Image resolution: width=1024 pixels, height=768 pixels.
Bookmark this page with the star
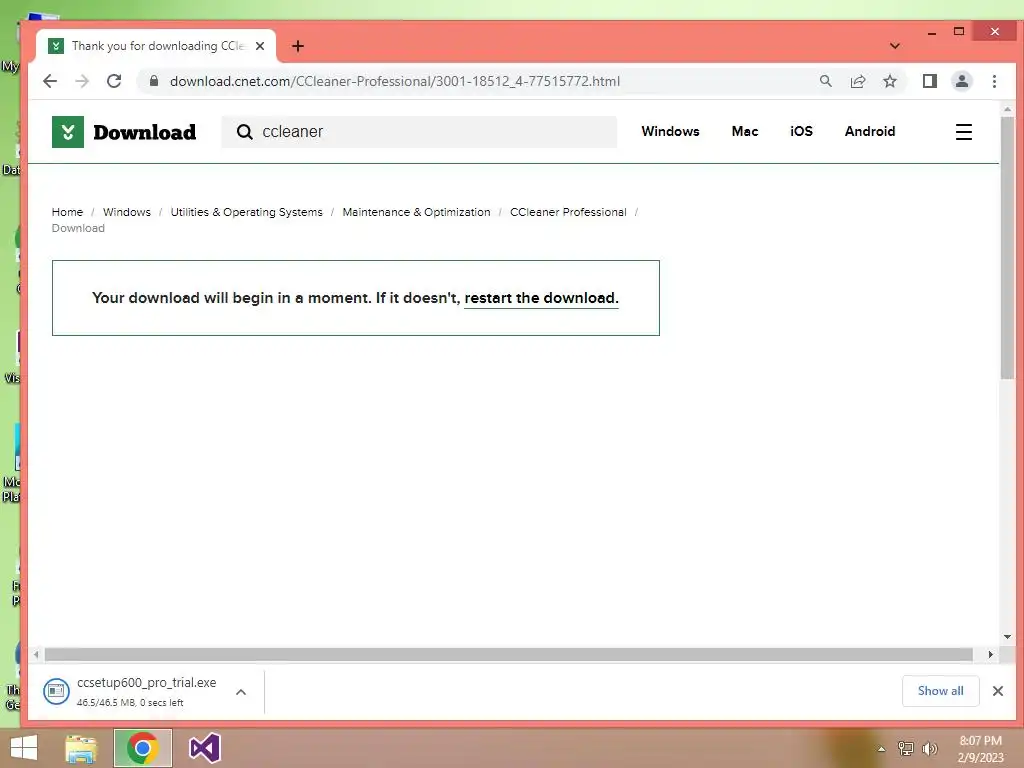[x=889, y=81]
